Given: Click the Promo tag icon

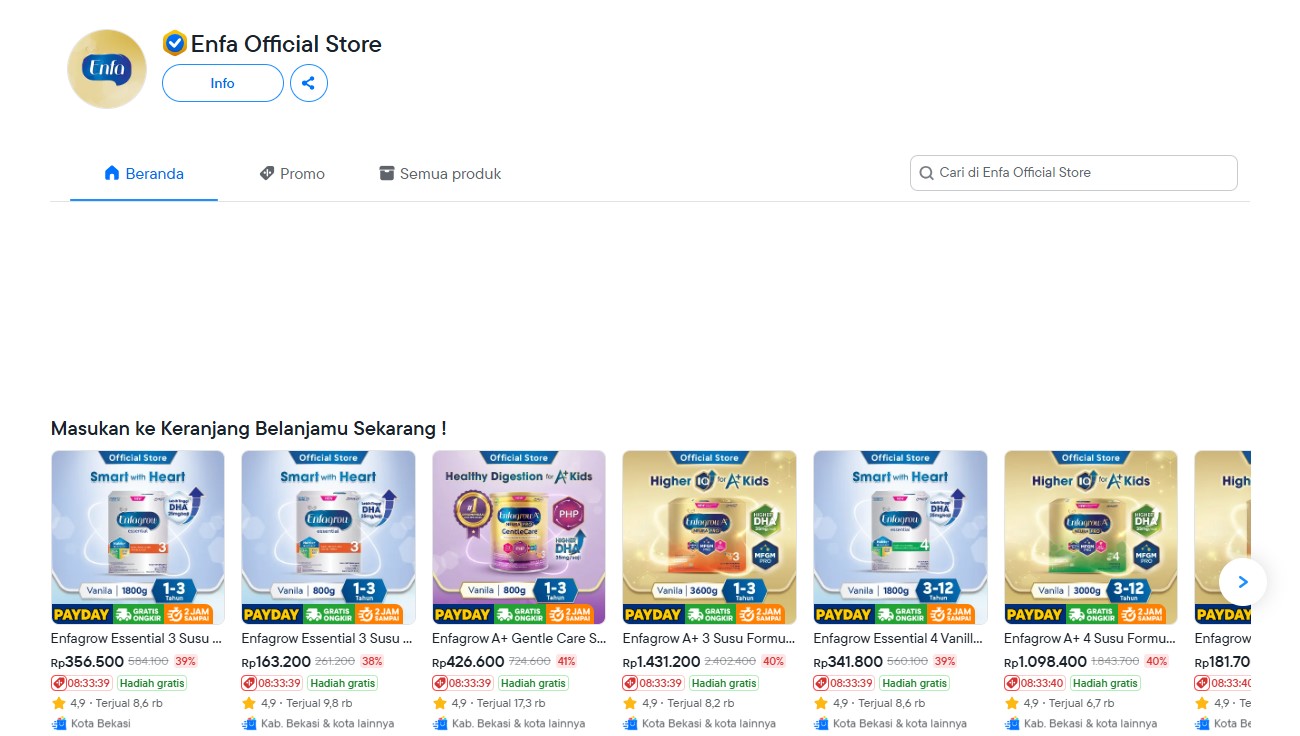Looking at the screenshot, I should pyautogui.click(x=267, y=173).
